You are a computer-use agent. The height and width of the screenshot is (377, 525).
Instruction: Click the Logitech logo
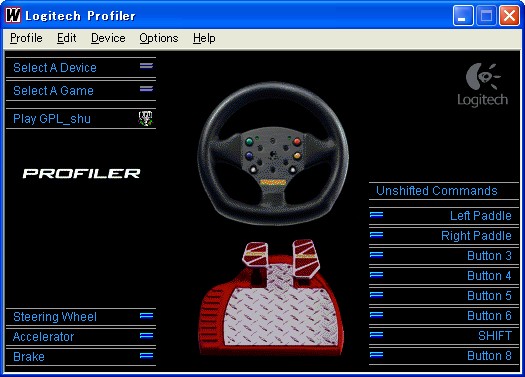482,85
